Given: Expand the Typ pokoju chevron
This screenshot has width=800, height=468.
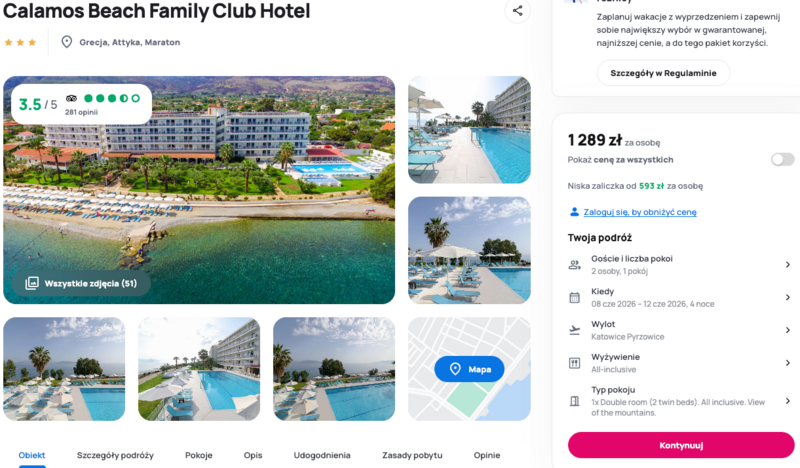Looking at the screenshot, I should click(x=788, y=401).
